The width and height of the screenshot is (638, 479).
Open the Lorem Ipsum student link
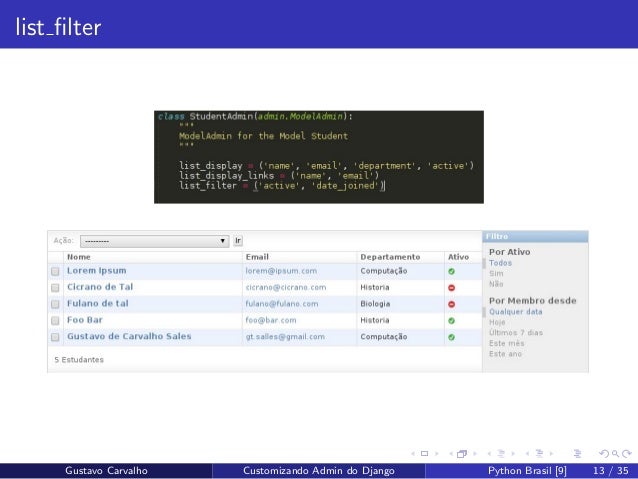pyautogui.click(x=97, y=271)
